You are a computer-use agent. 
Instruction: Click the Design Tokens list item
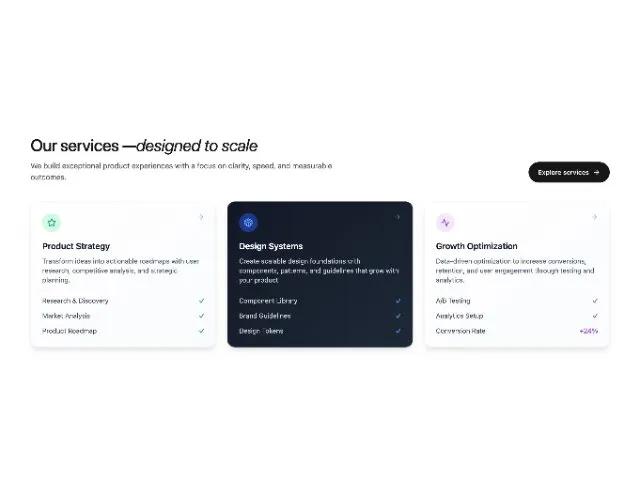point(261,331)
